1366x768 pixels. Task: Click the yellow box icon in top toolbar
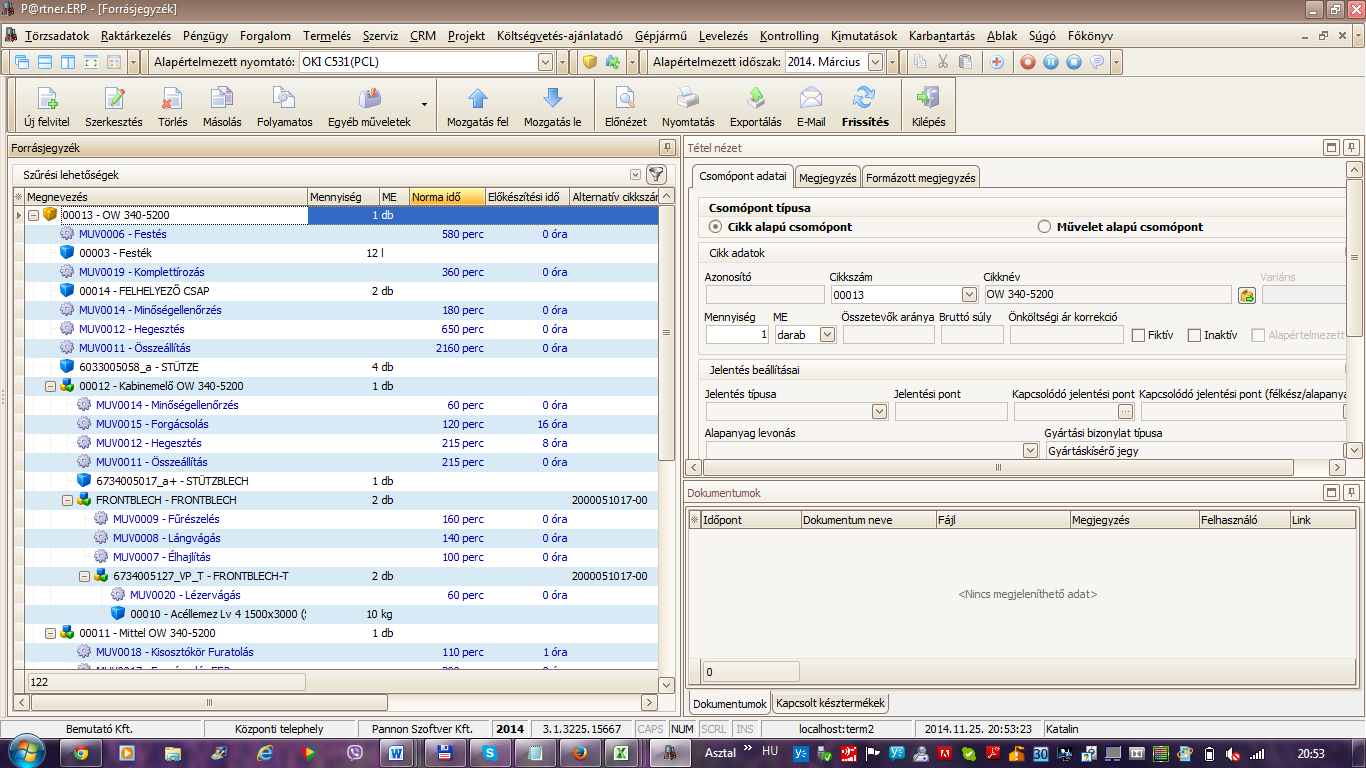pyautogui.click(x=590, y=62)
